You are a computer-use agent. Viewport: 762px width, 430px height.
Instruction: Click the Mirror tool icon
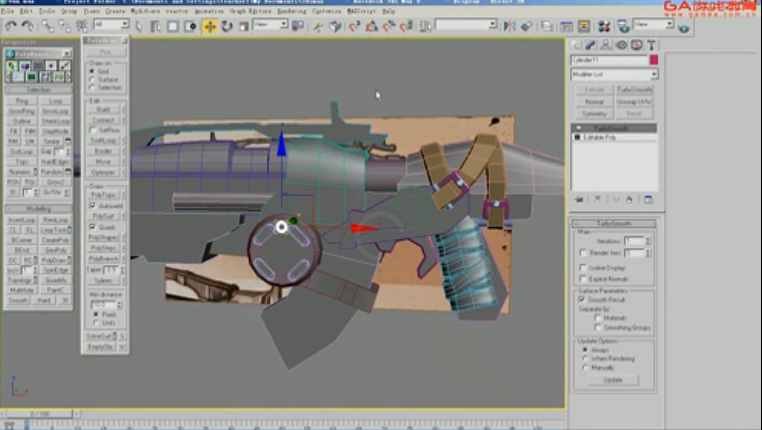[509, 26]
